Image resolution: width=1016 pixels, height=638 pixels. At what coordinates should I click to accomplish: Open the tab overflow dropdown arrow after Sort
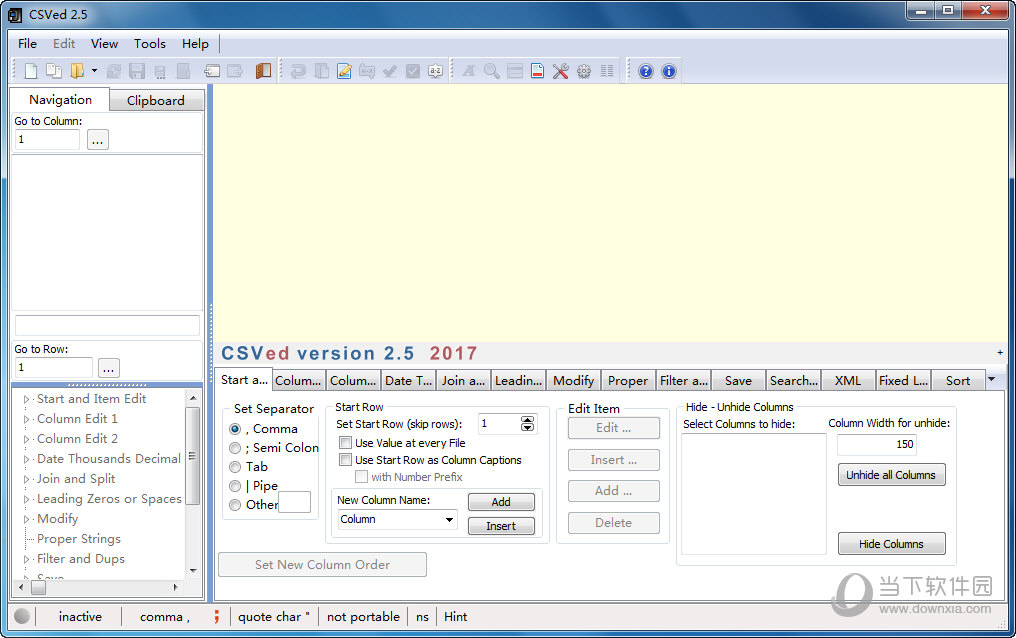[991, 379]
